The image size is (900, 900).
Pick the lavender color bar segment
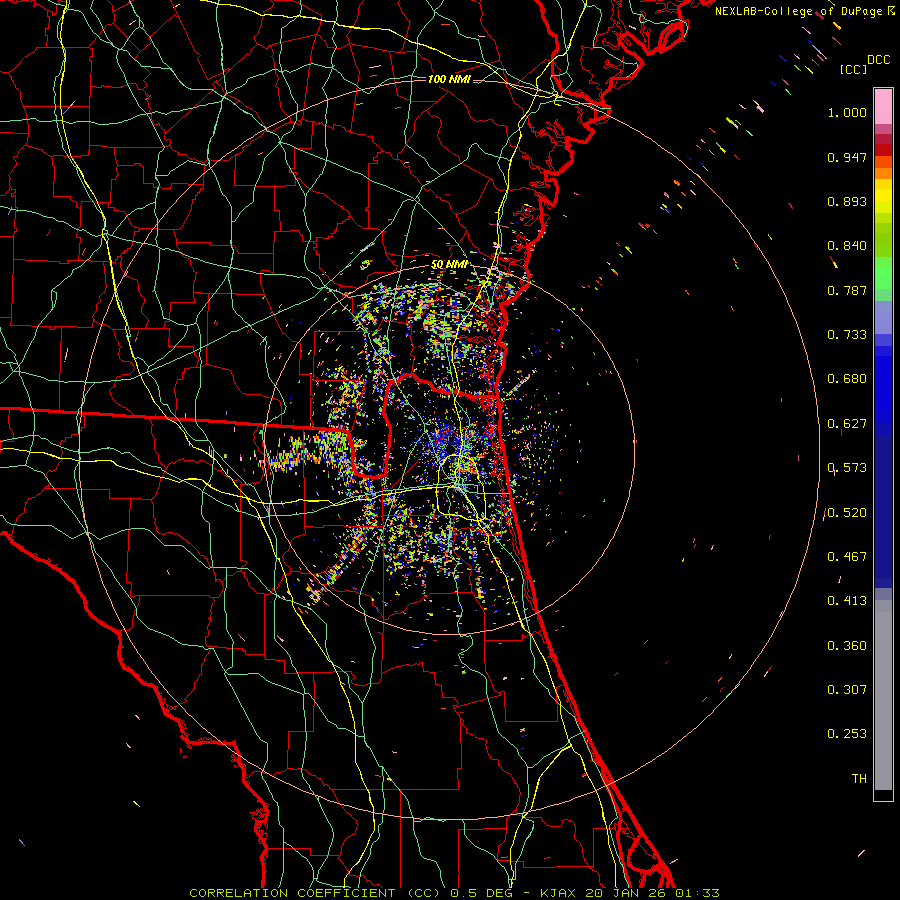(883, 318)
